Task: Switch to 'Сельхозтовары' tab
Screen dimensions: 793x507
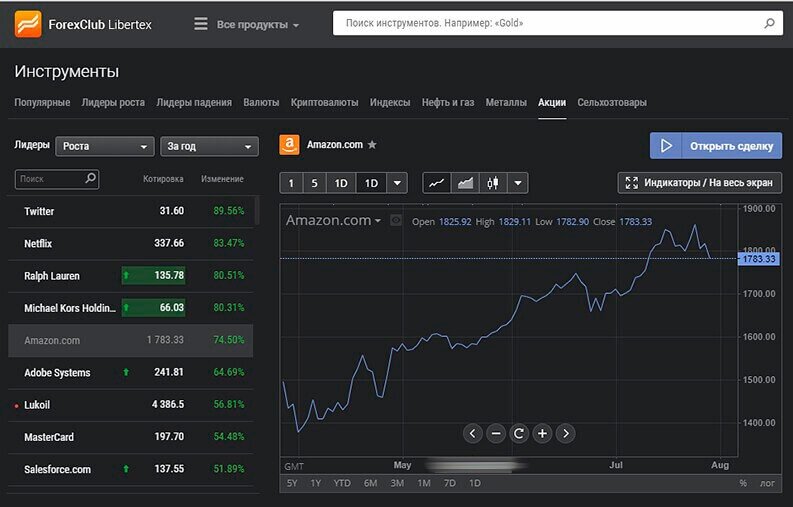Action: tap(612, 102)
